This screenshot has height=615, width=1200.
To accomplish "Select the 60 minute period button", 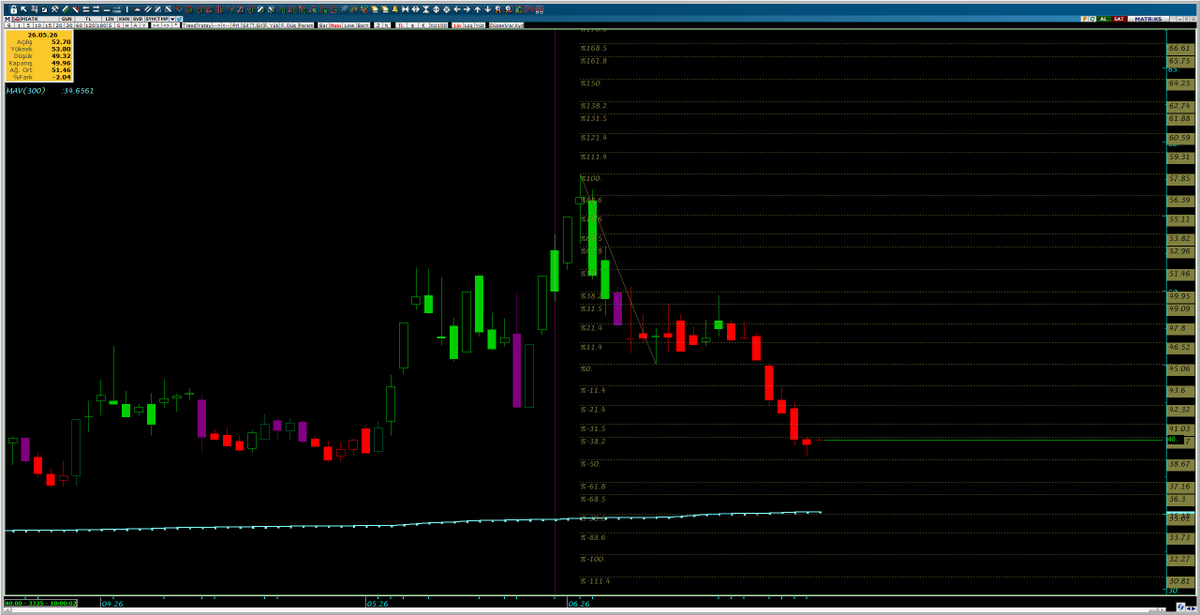I will 79,25.
